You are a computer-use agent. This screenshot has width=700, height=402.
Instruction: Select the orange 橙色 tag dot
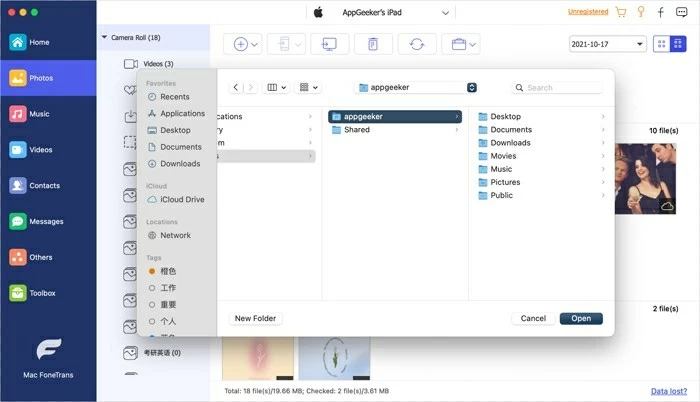[152, 271]
